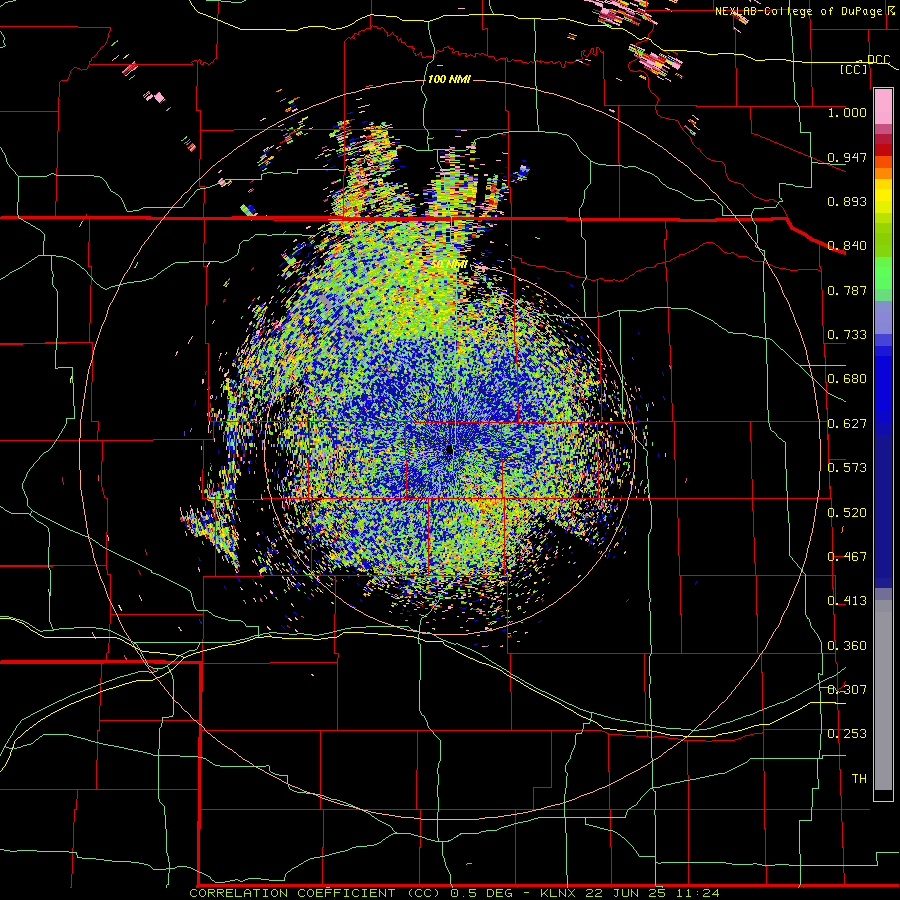Click the 0.413 legend value
The height and width of the screenshot is (900, 900).
(x=847, y=601)
